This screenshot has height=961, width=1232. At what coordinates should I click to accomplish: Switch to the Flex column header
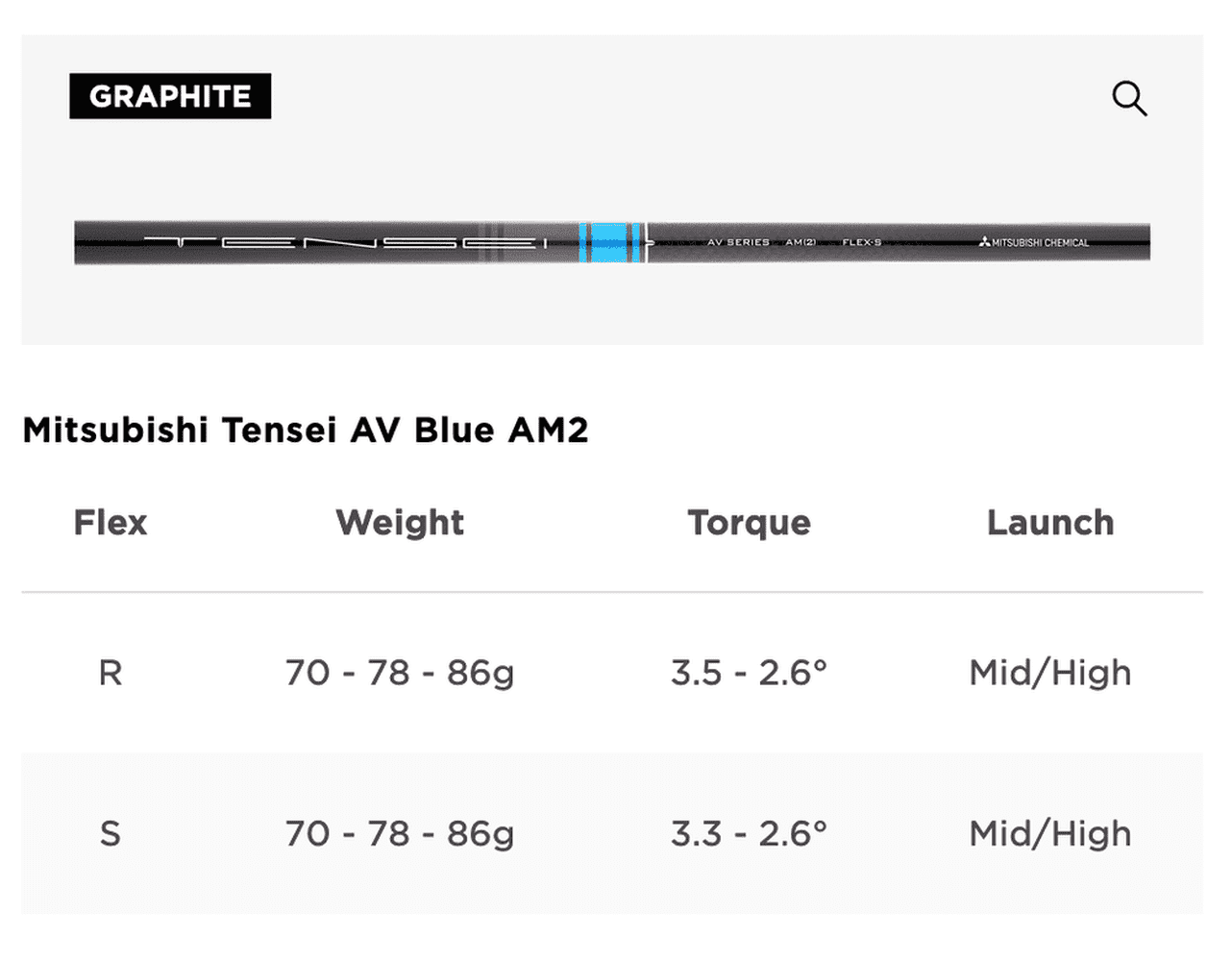click(x=110, y=523)
